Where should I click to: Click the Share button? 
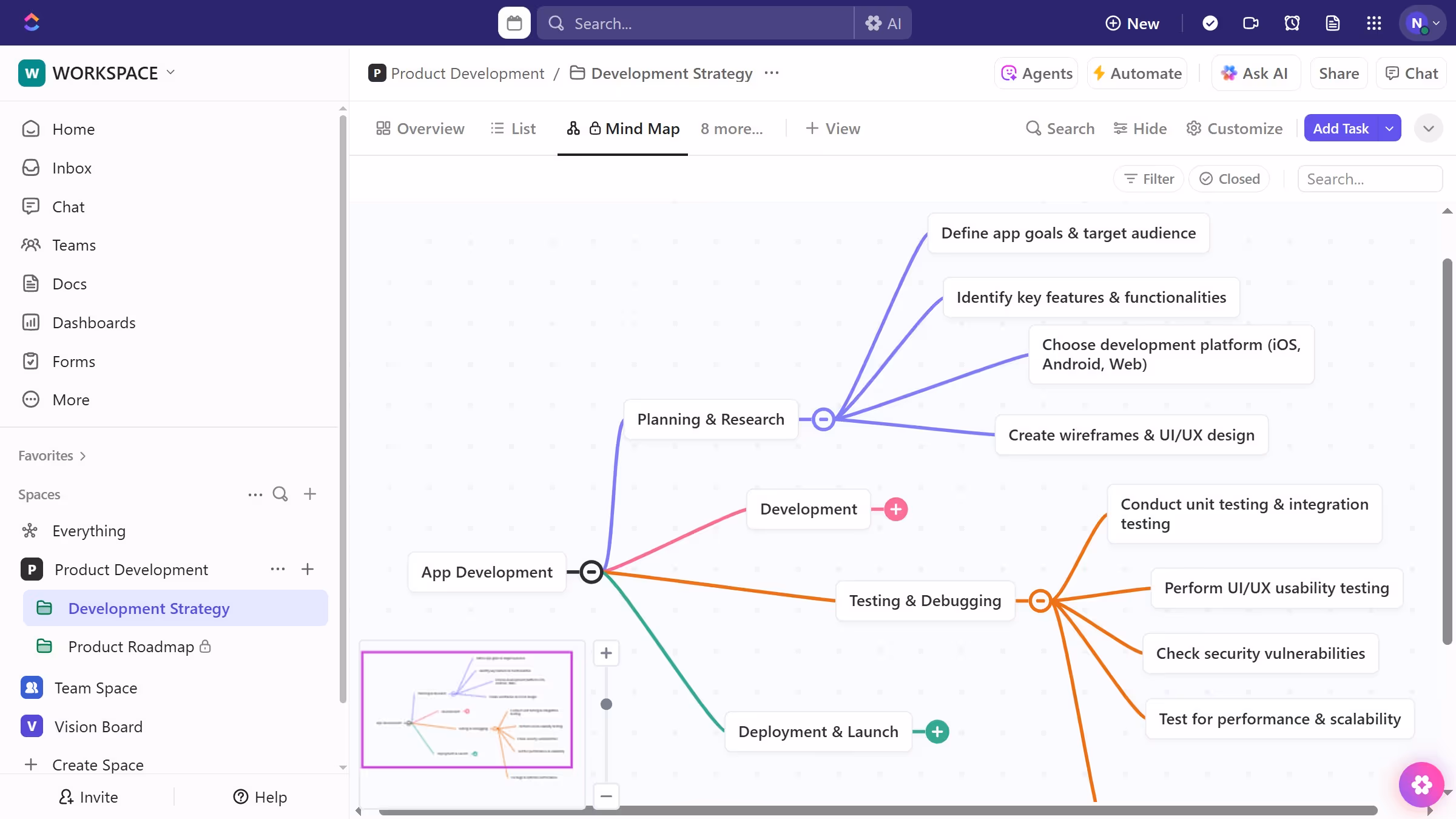click(x=1339, y=73)
